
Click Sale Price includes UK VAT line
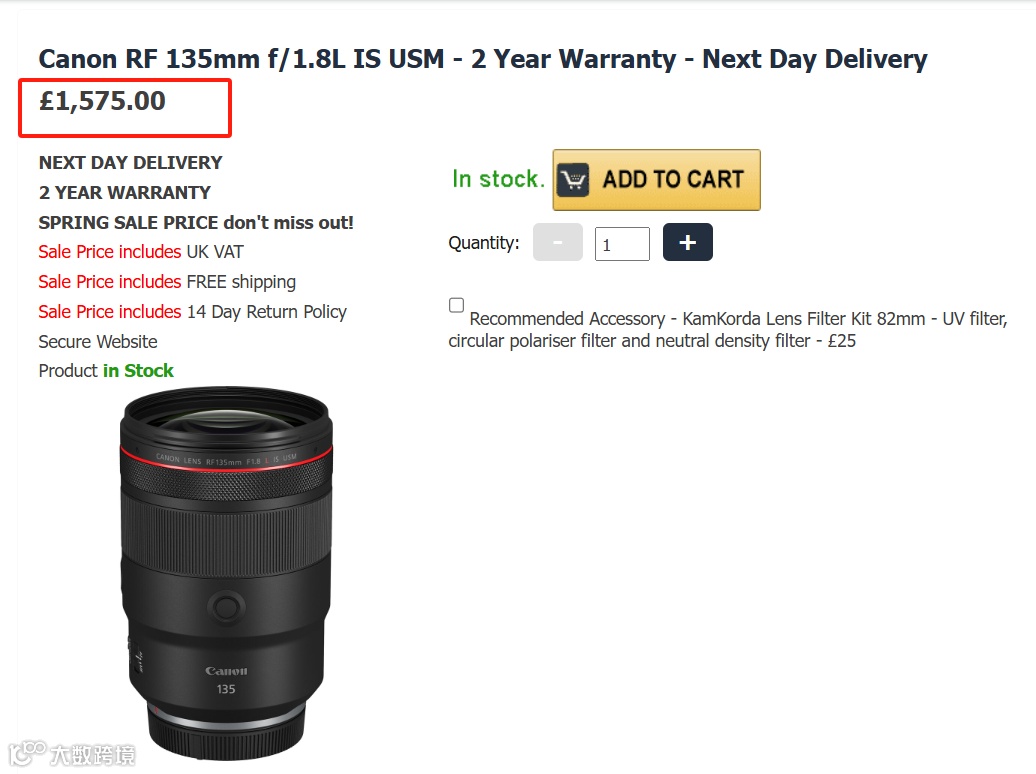140,252
